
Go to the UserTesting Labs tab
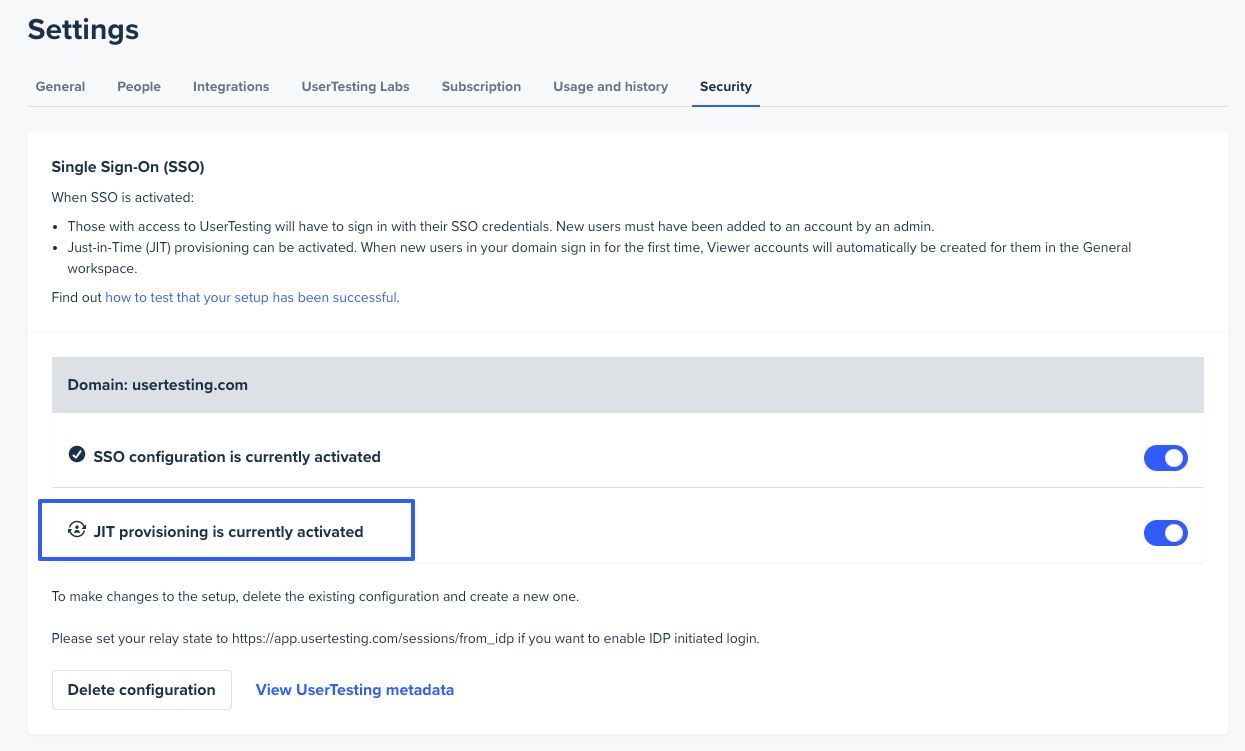[x=355, y=87]
